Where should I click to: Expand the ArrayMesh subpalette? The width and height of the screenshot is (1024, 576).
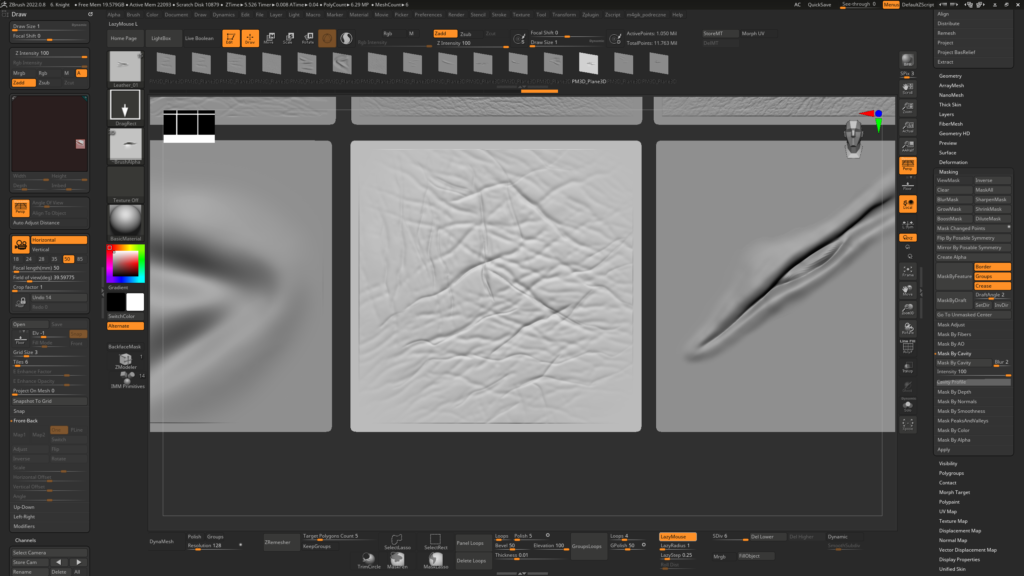[x=952, y=86]
